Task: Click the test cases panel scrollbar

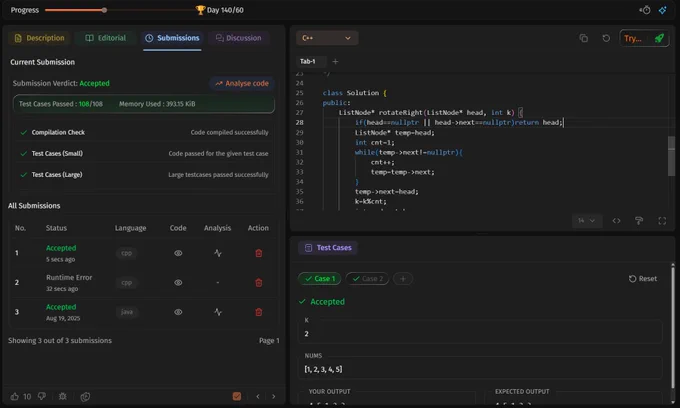Action: pos(673,327)
